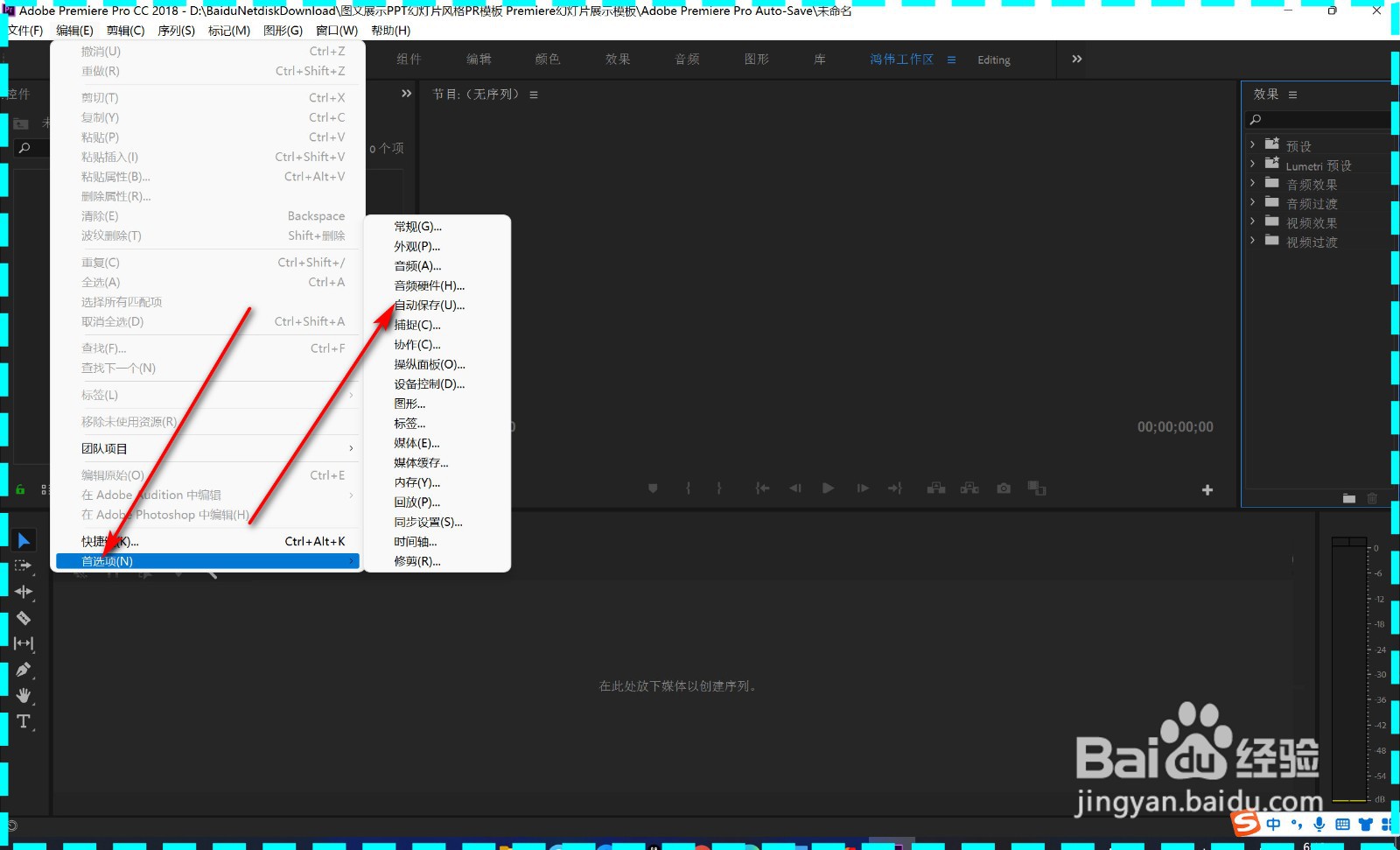
Task: Expand the 视频效果 folder
Action: [1252, 221]
